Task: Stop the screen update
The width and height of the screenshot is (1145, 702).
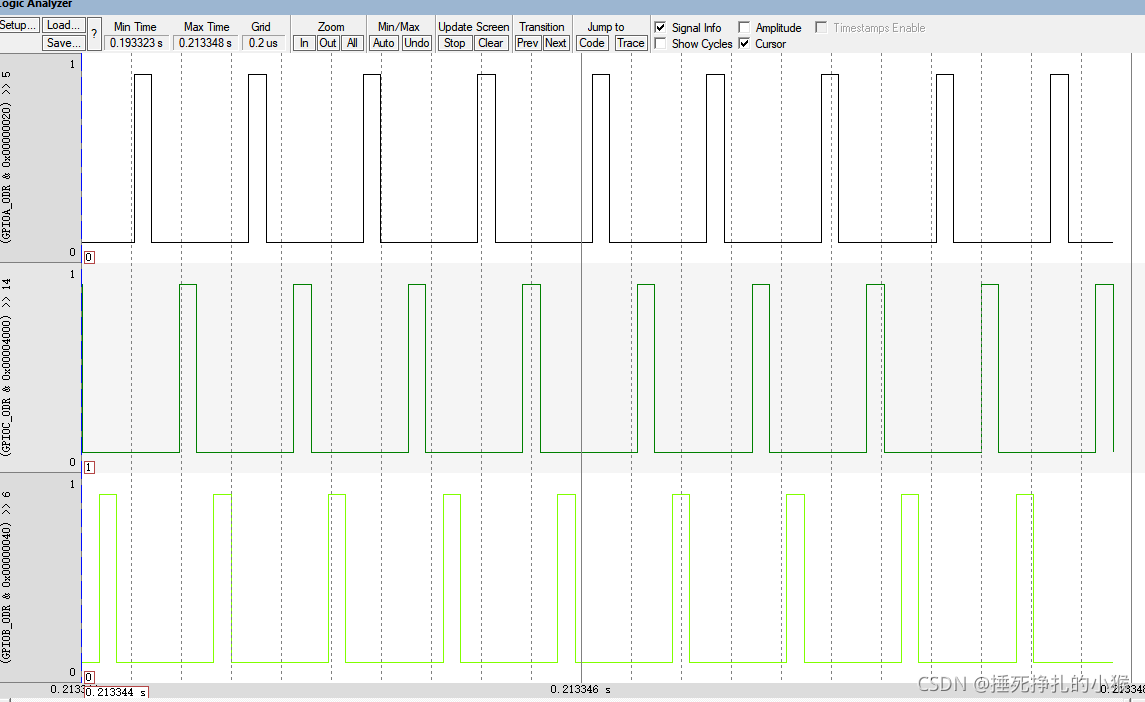Action: [454, 43]
